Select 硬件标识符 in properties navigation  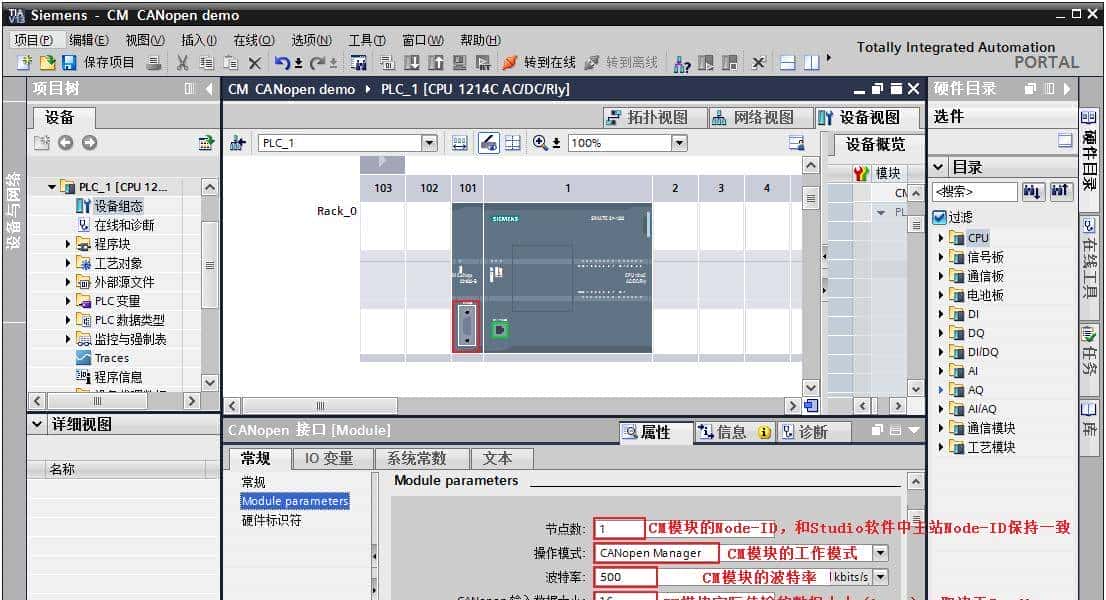(271, 520)
